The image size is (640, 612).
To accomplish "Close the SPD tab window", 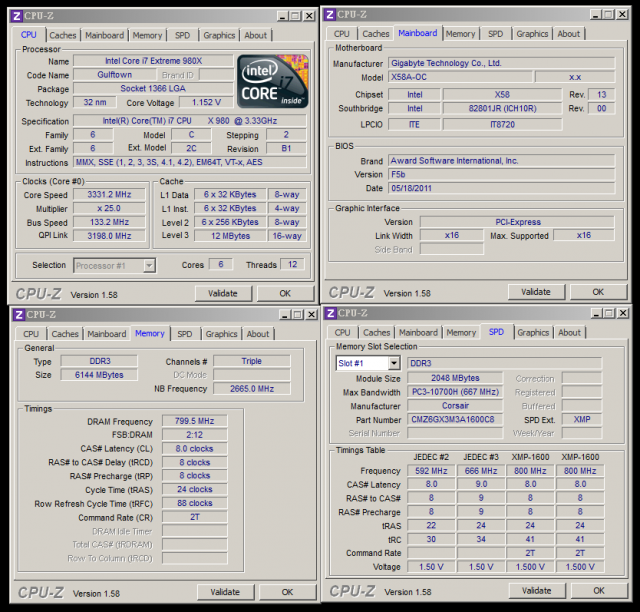I will click(x=623, y=313).
